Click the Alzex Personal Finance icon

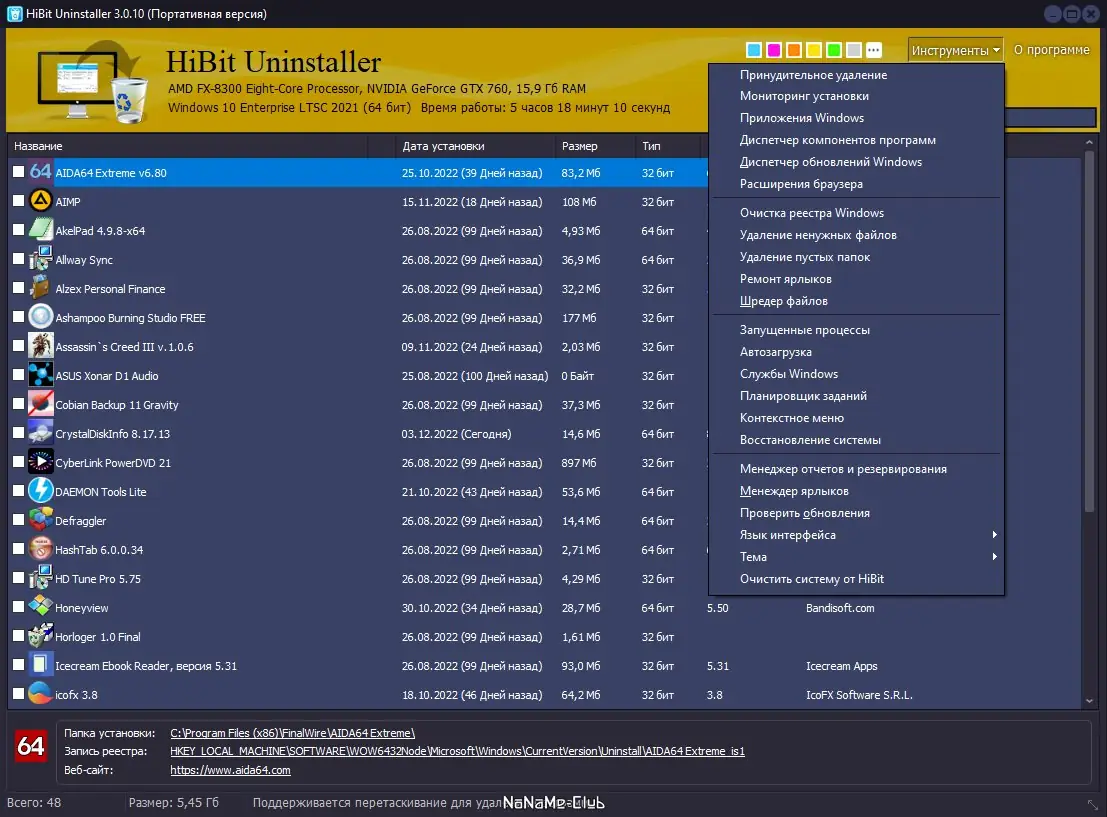(40, 288)
